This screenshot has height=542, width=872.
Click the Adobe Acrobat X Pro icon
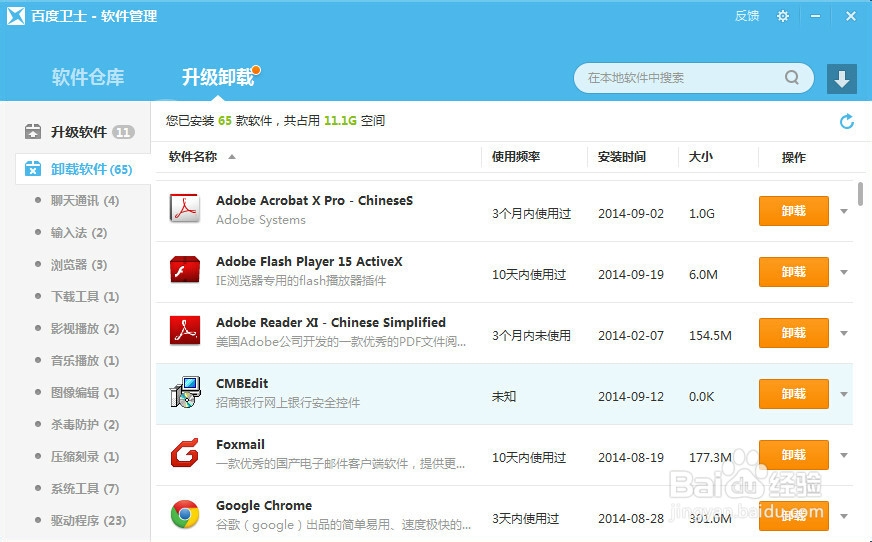(185, 209)
